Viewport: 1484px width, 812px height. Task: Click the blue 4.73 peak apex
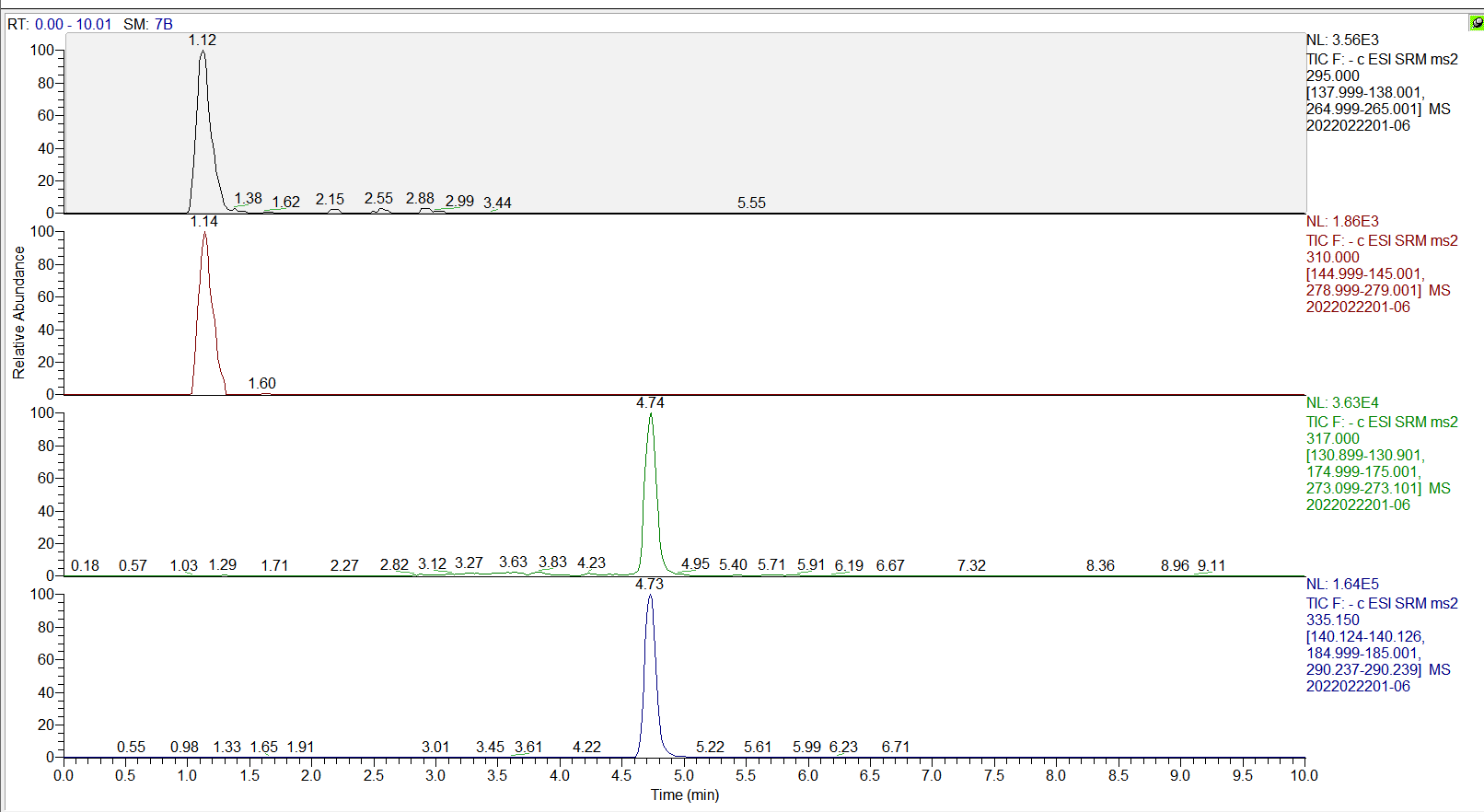click(650, 596)
